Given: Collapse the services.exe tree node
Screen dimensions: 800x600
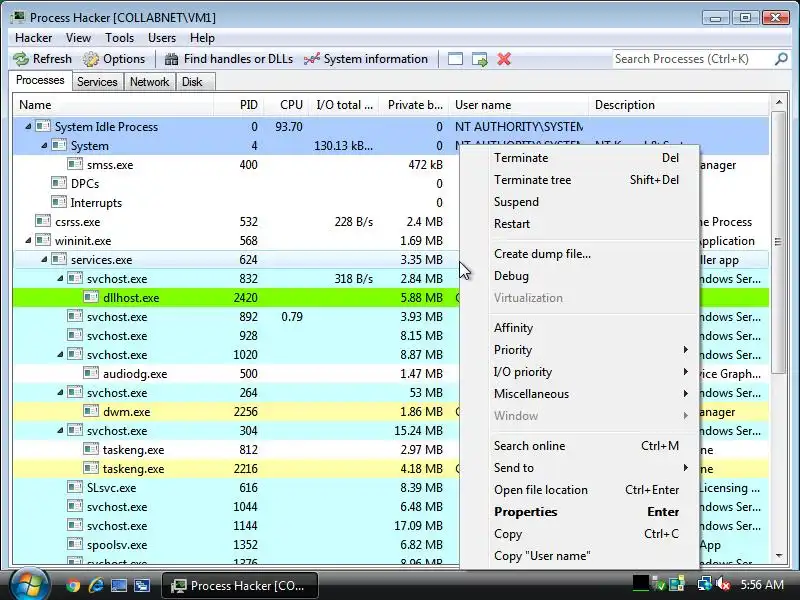Looking at the screenshot, I should [44, 259].
